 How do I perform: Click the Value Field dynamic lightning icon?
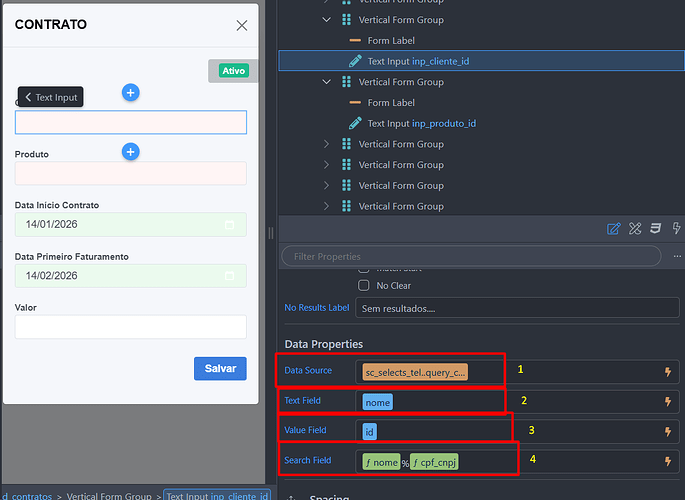pos(667,432)
